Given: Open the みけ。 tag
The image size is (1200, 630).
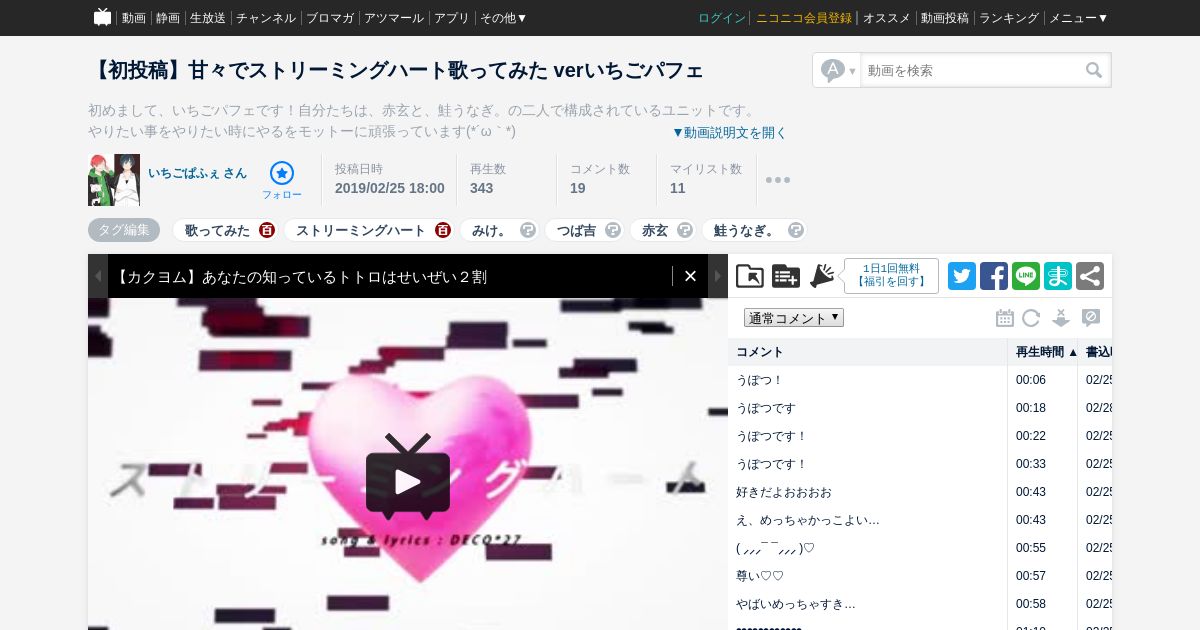Looking at the screenshot, I should pyautogui.click(x=491, y=230).
